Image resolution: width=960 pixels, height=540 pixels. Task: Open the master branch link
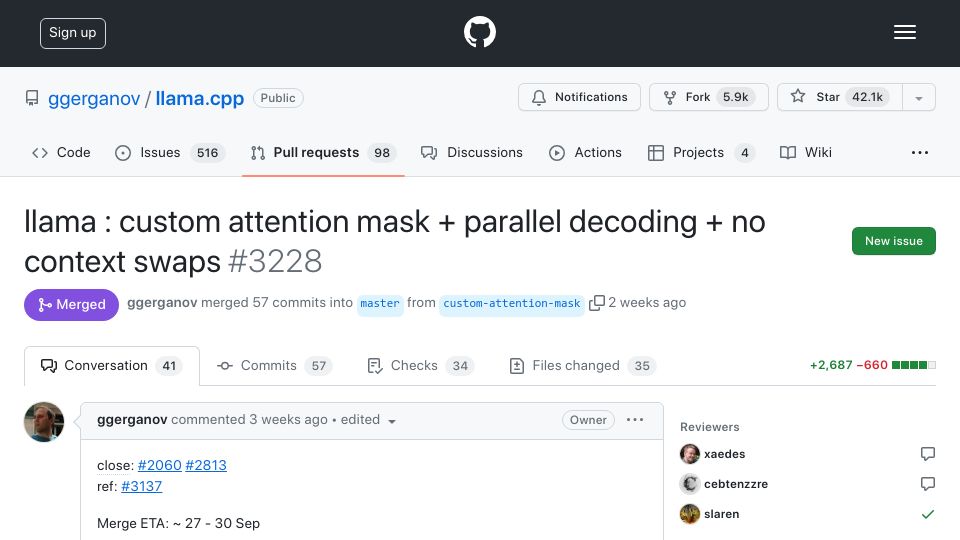click(380, 303)
